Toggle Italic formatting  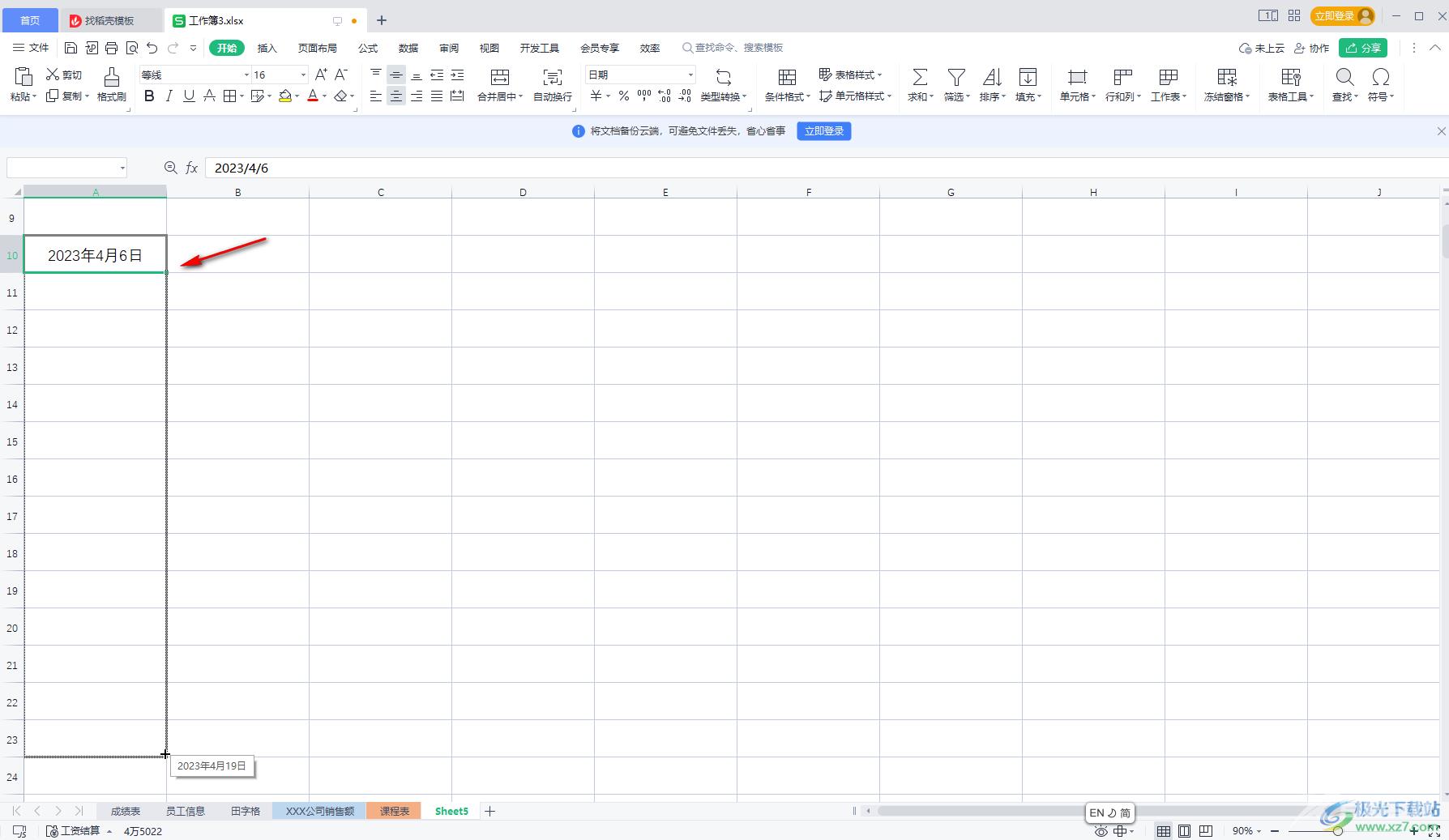click(169, 96)
